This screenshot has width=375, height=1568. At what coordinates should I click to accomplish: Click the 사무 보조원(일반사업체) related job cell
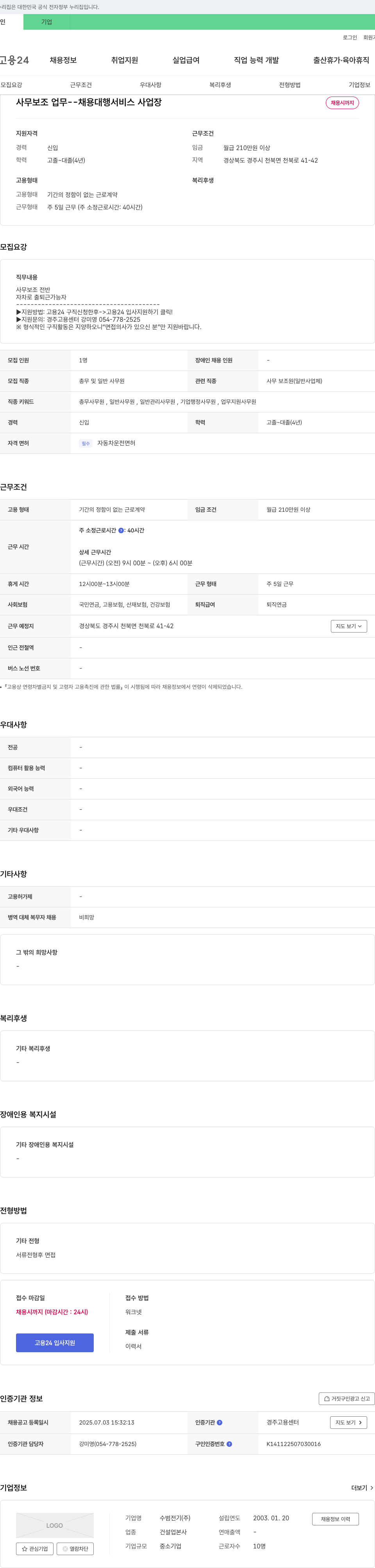(x=294, y=381)
